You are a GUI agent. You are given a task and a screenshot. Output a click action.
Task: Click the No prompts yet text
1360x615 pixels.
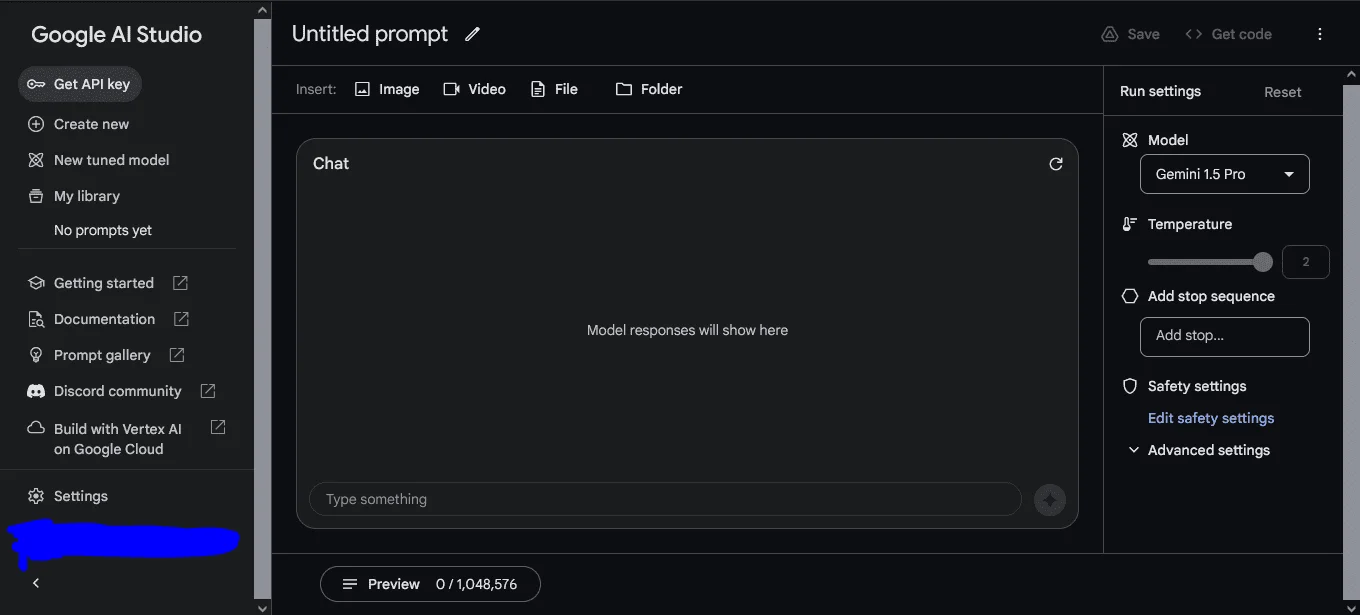103,230
